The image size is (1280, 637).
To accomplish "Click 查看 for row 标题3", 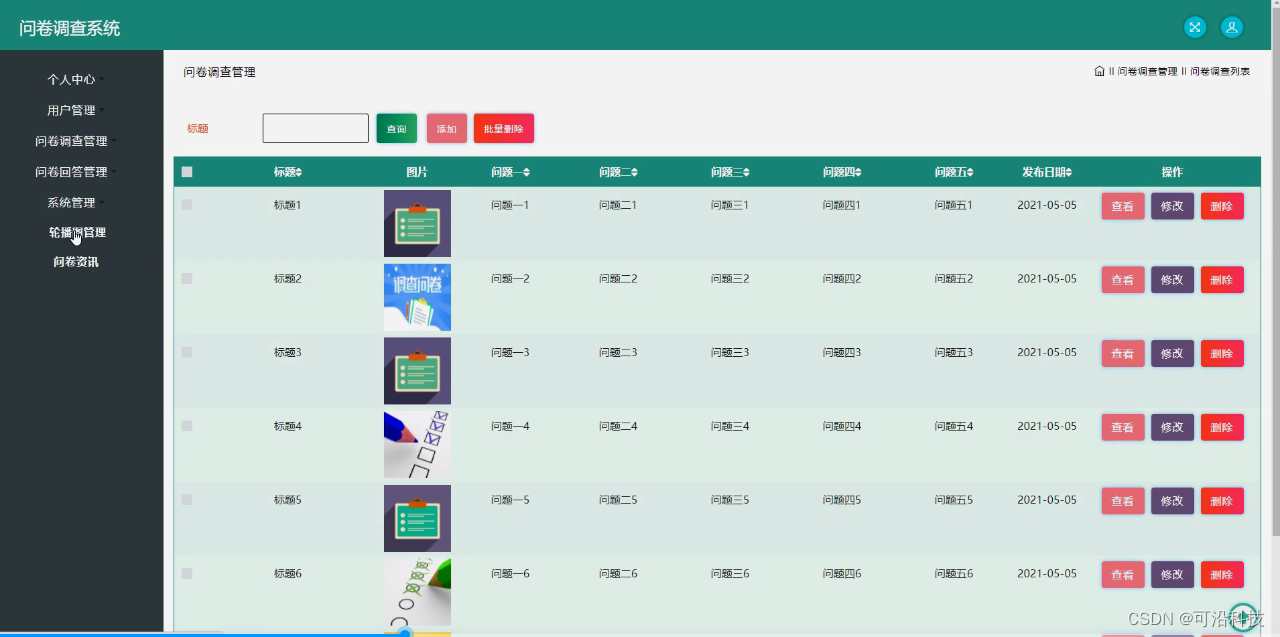I will pos(1123,354).
